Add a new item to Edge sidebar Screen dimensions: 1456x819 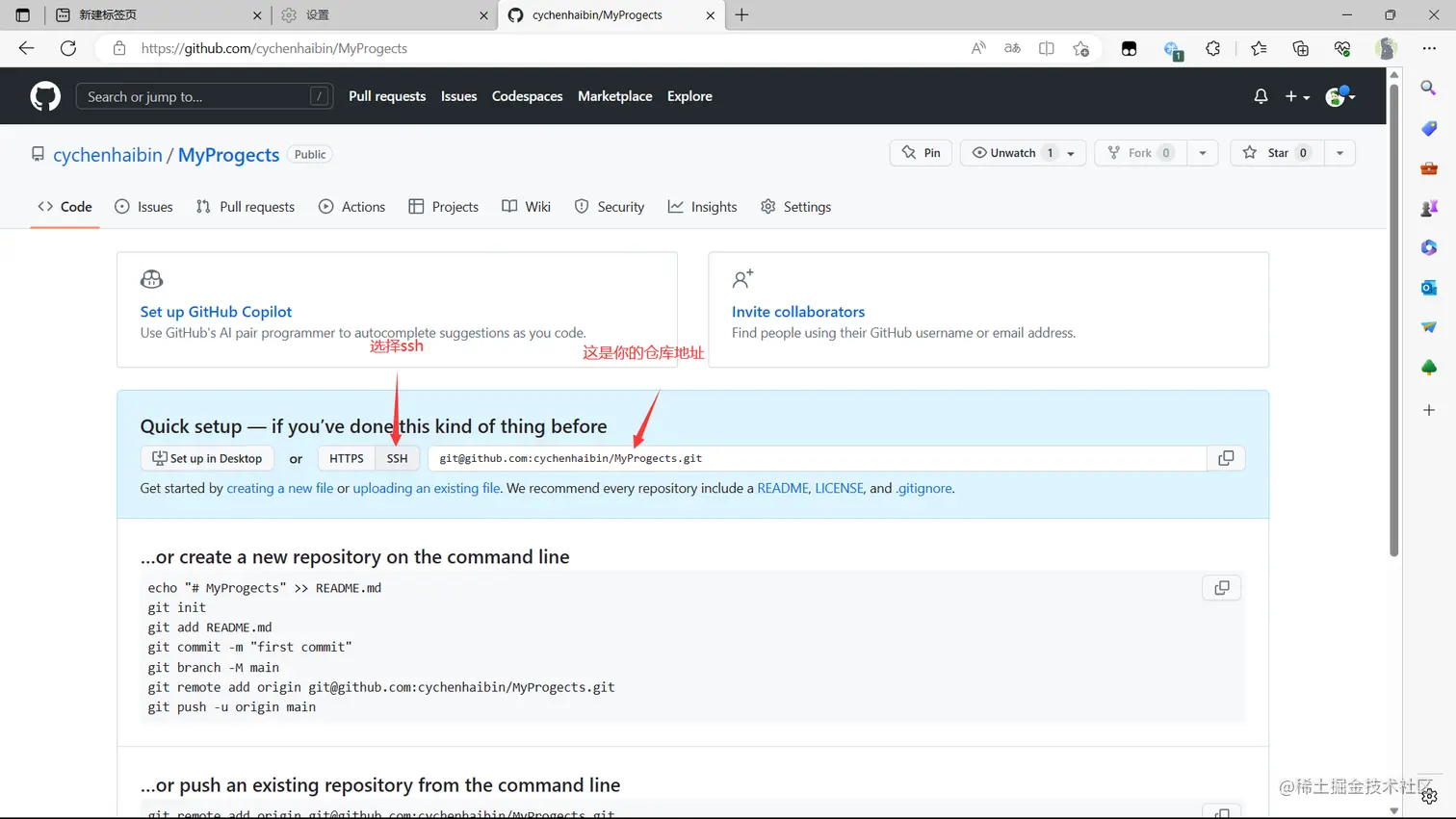click(x=1429, y=410)
